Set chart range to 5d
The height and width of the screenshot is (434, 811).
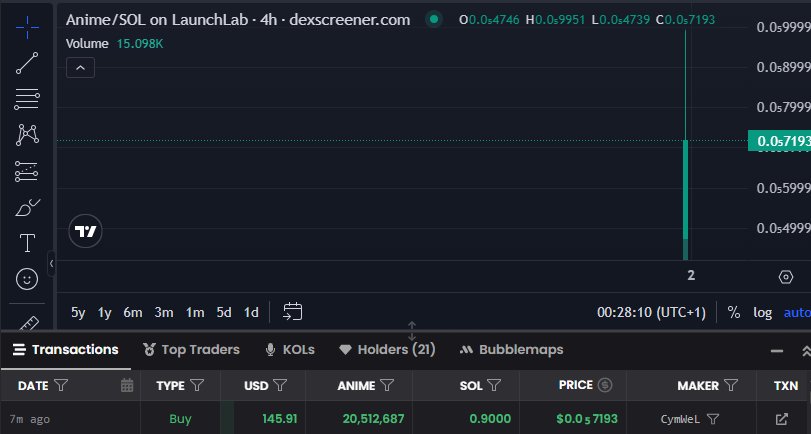tap(224, 312)
